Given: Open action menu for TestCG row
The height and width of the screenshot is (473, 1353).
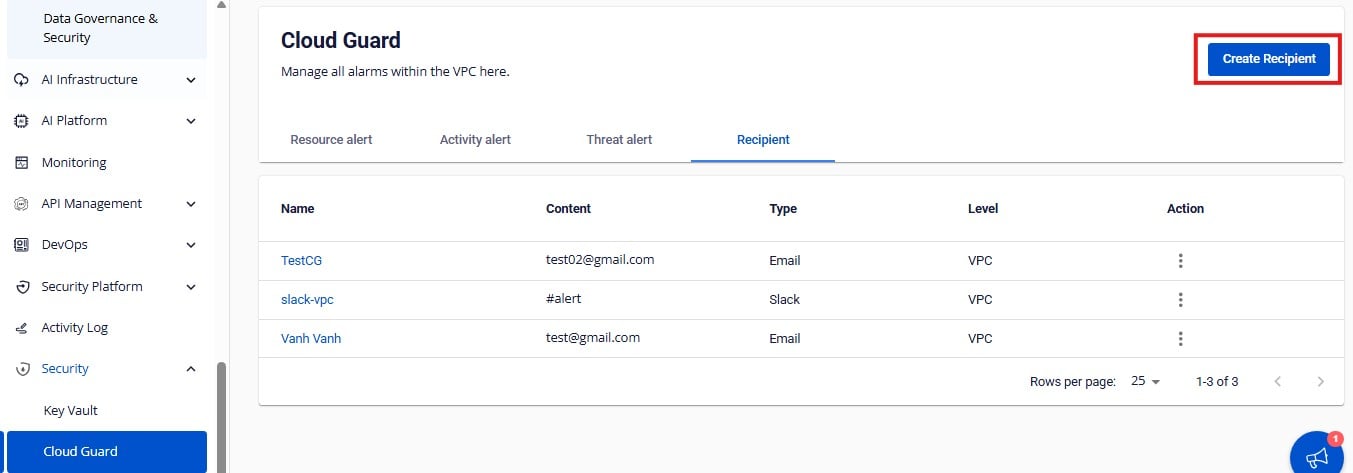Looking at the screenshot, I should [x=1180, y=261].
